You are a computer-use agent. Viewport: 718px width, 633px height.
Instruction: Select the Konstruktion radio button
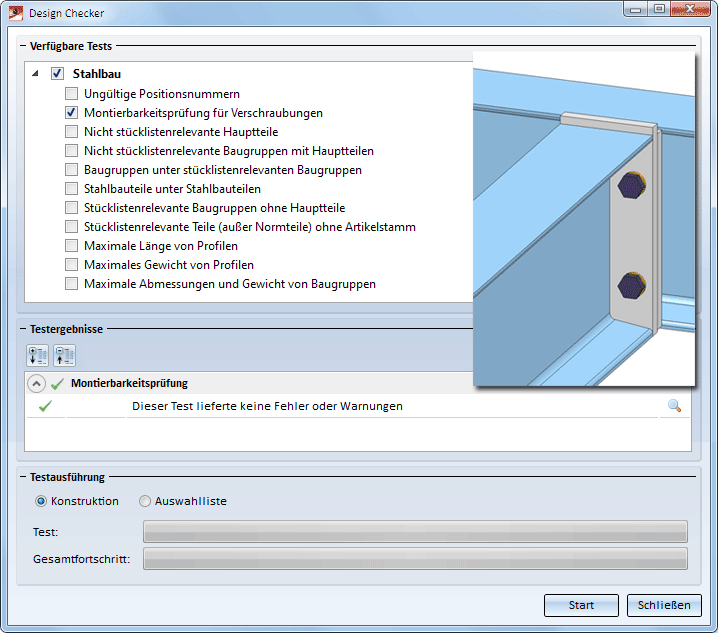pos(41,501)
